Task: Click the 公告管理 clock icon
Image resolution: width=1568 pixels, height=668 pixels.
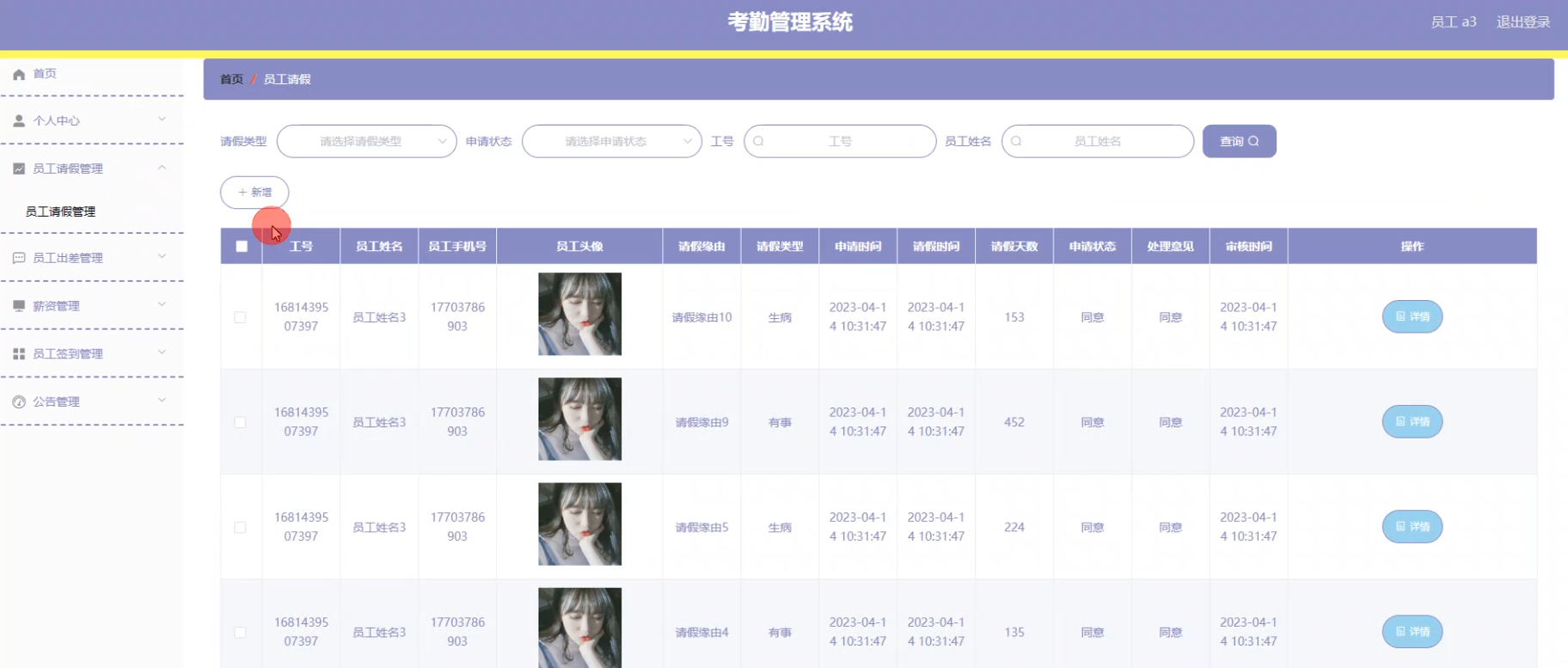Action: pyautogui.click(x=19, y=402)
